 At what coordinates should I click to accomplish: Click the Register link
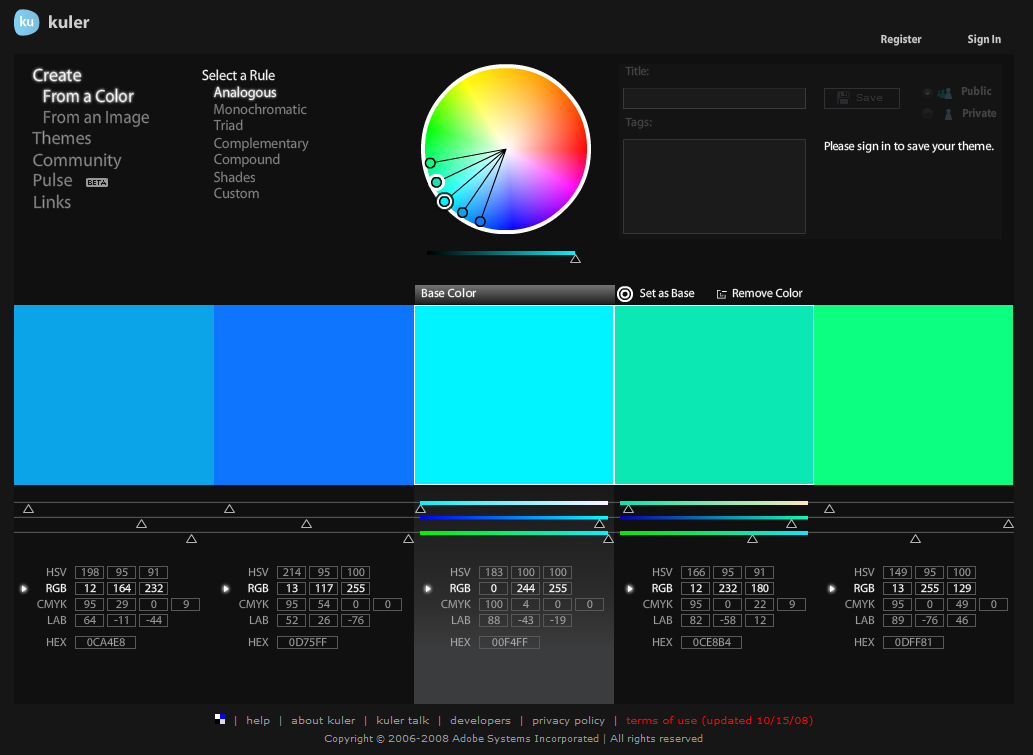[x=901, y=40]
